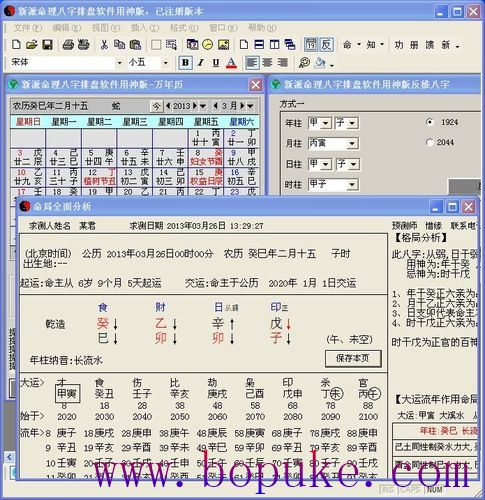Toggle Bold formatting button

coord(185,63)
